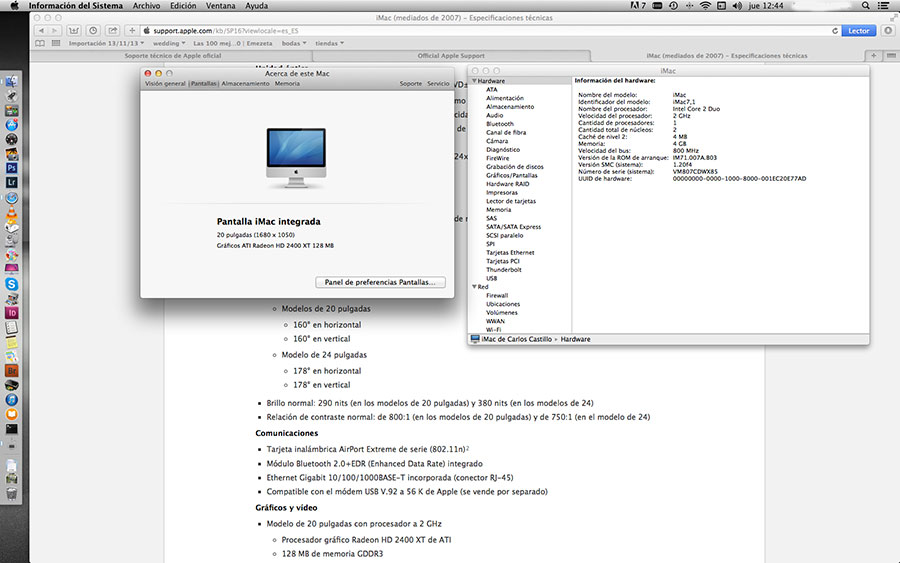Open Skype from the Dock
Viewport: 900px width, 563px height.
tap(11, 284)
